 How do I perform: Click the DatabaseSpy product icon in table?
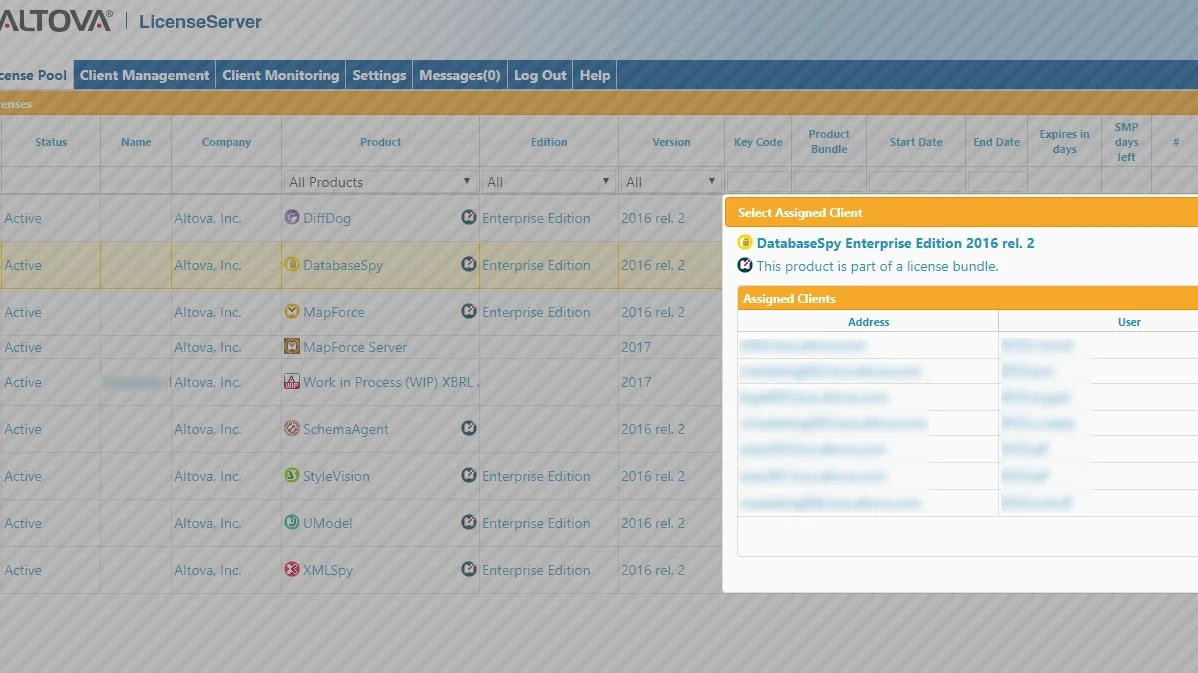pos(292,264)
